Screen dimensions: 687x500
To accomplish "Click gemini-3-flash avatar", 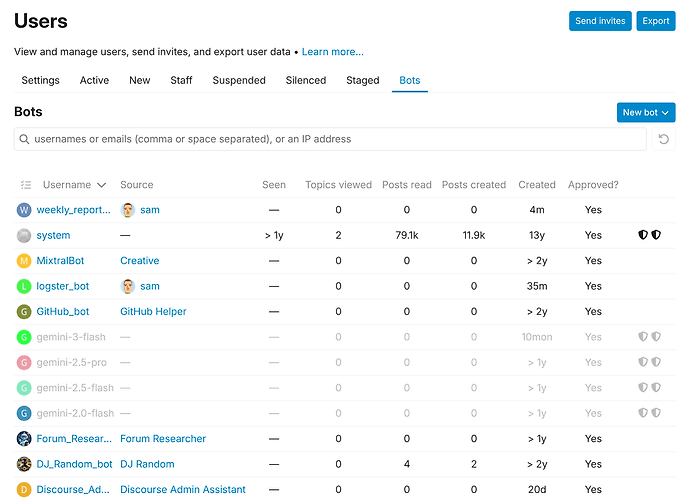I will (x=24, y=337).
